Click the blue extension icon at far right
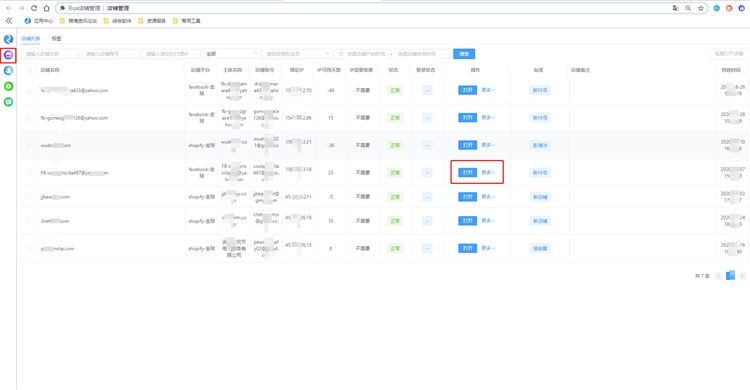Viewport: 750px width, 390px height. (x=741, y=8)
